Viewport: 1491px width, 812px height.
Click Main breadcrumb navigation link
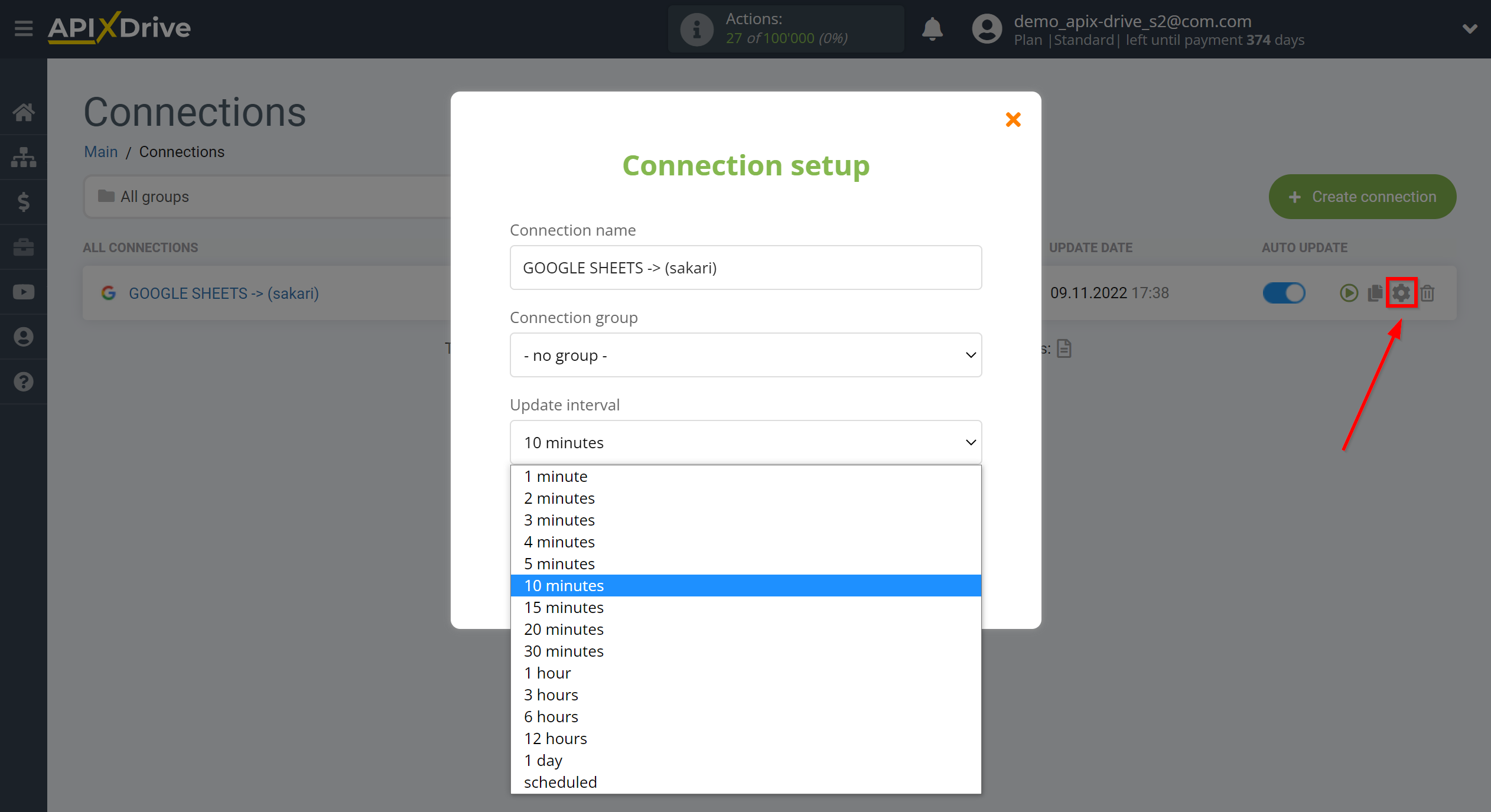click(x=100, y=152)
